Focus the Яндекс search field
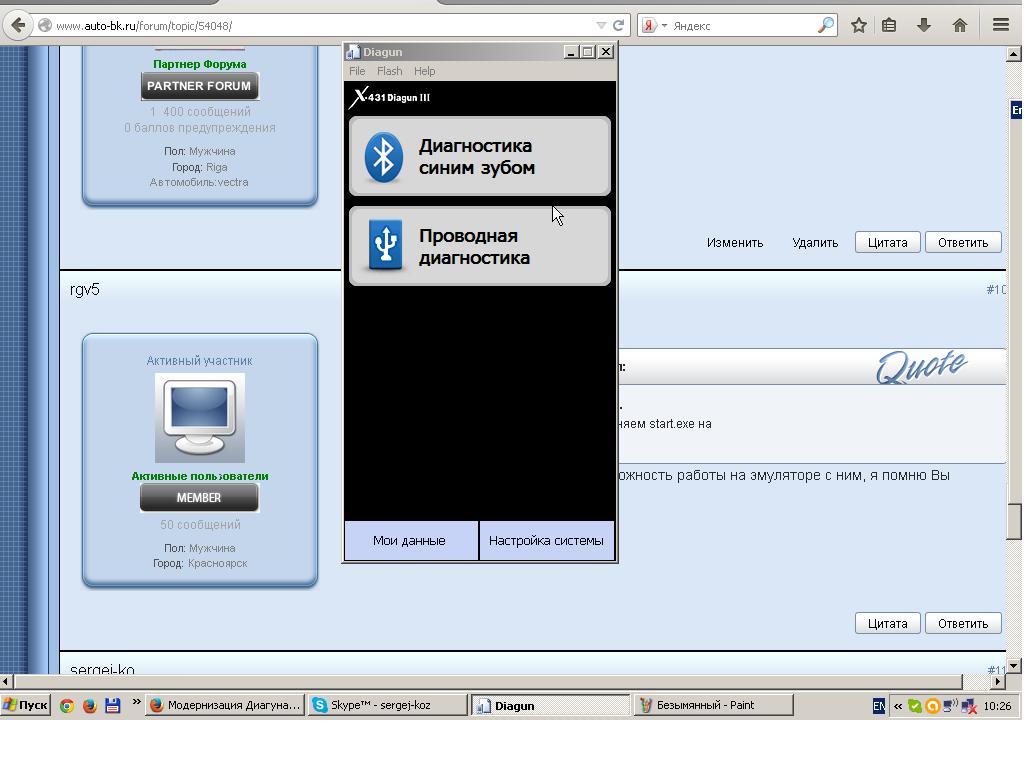Viewport: 1024px width, 768px height. point(743,25)
